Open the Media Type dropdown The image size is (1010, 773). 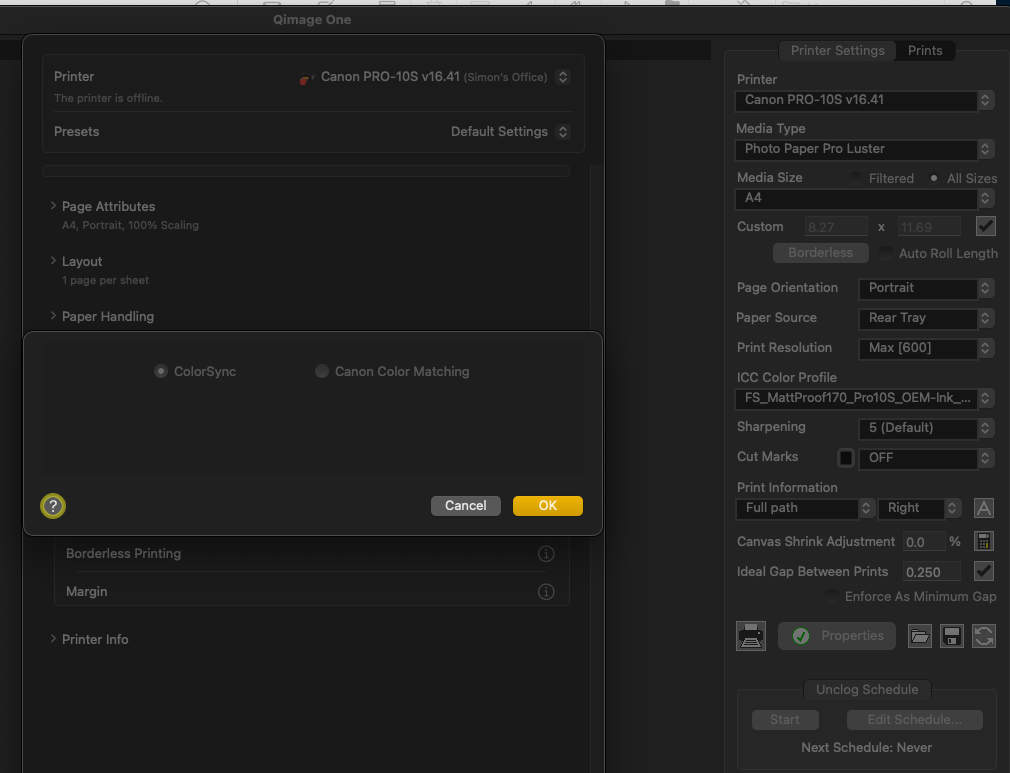(864, 149)
